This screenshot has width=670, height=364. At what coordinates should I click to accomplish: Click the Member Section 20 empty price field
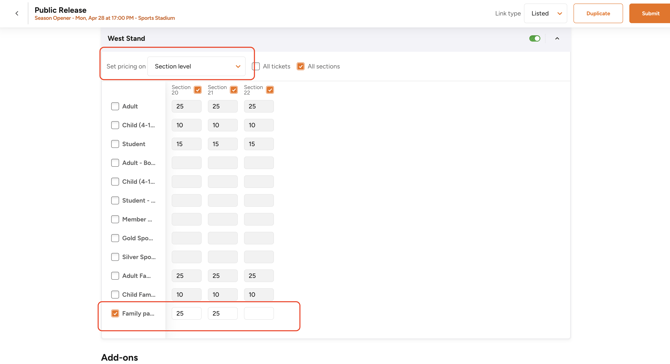pyautogui.click(x=187, y=219)
